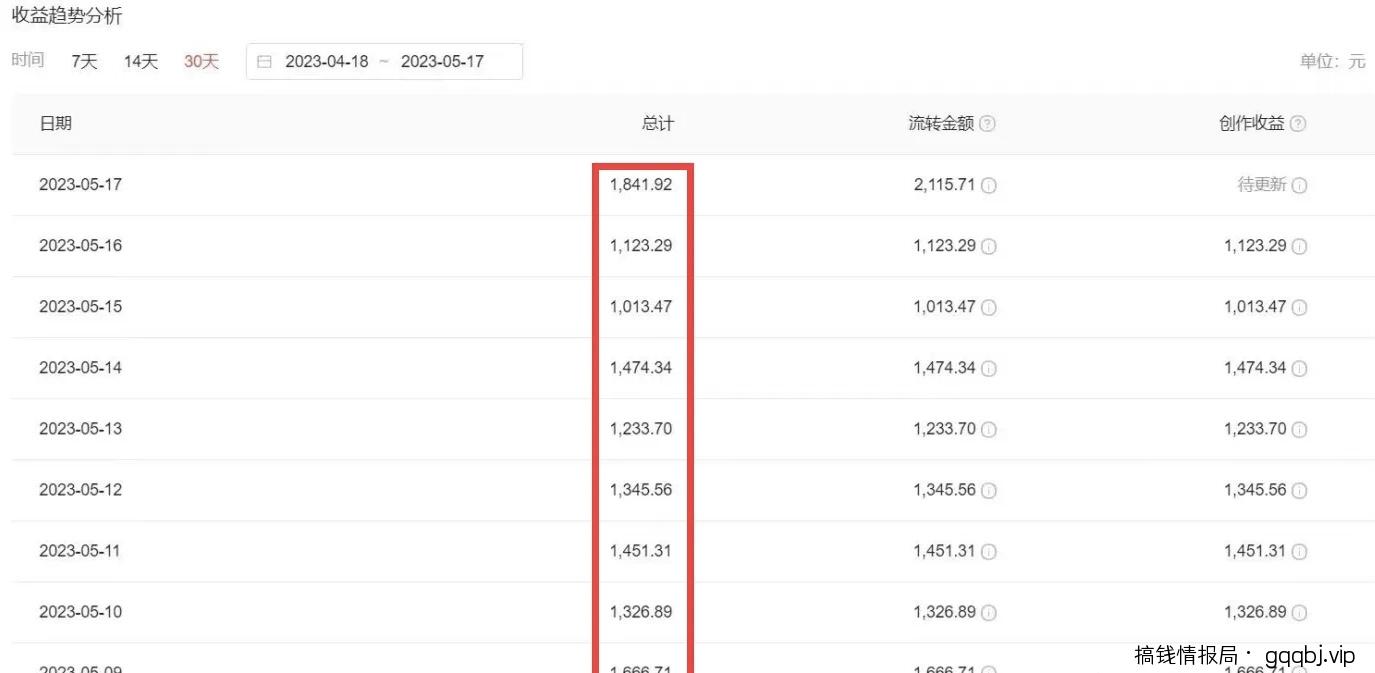
Task: Click info icon beside 待更新 status
Action: 1299,185
